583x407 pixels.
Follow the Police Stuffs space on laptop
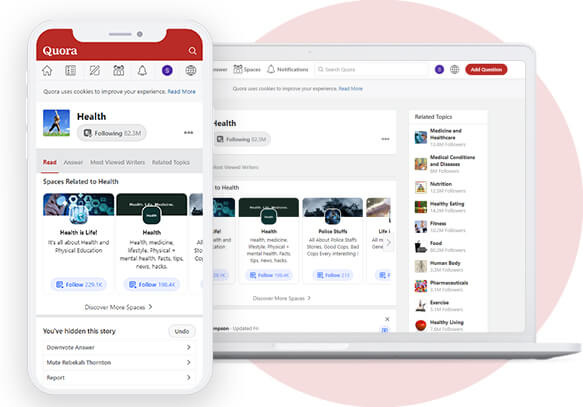point(333,275)
